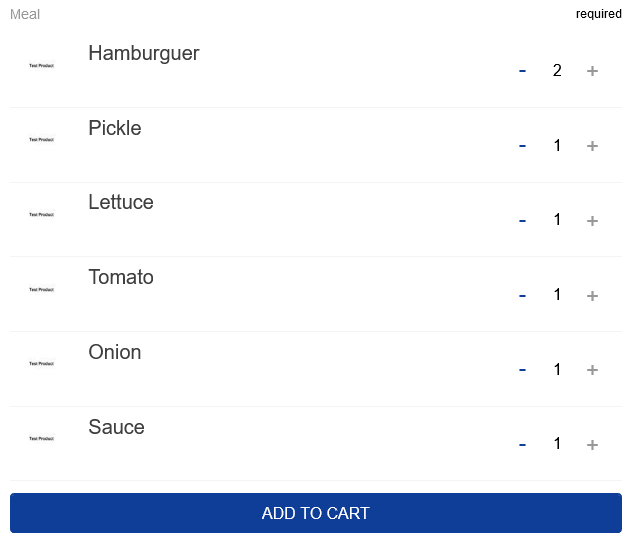This screenshot has width=644, height=547.
Task: Select the Sauce item name
Action: (x=116, y=427)
